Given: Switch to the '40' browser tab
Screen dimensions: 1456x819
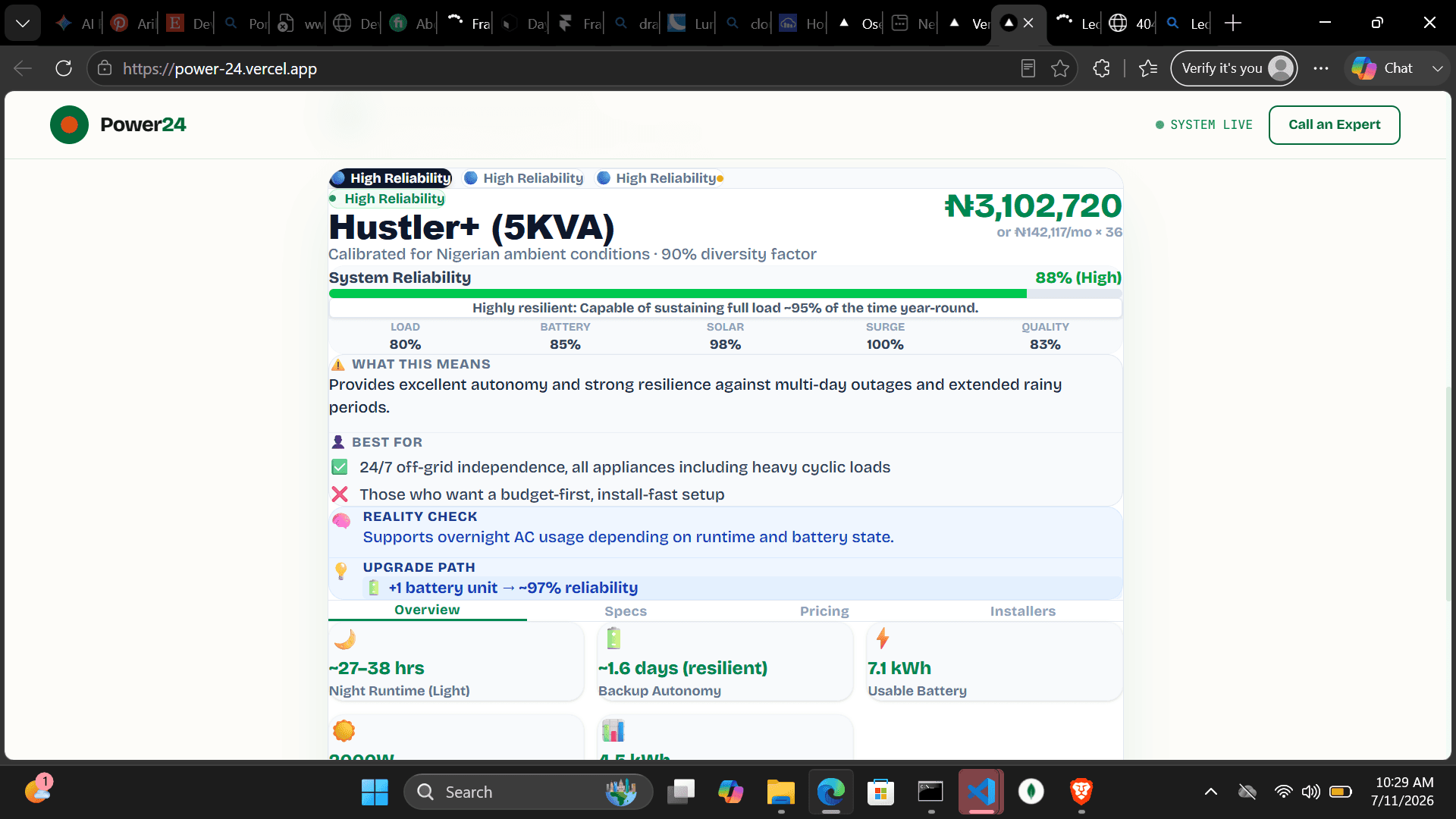Looking at the screenshot, I should 1131,24.
